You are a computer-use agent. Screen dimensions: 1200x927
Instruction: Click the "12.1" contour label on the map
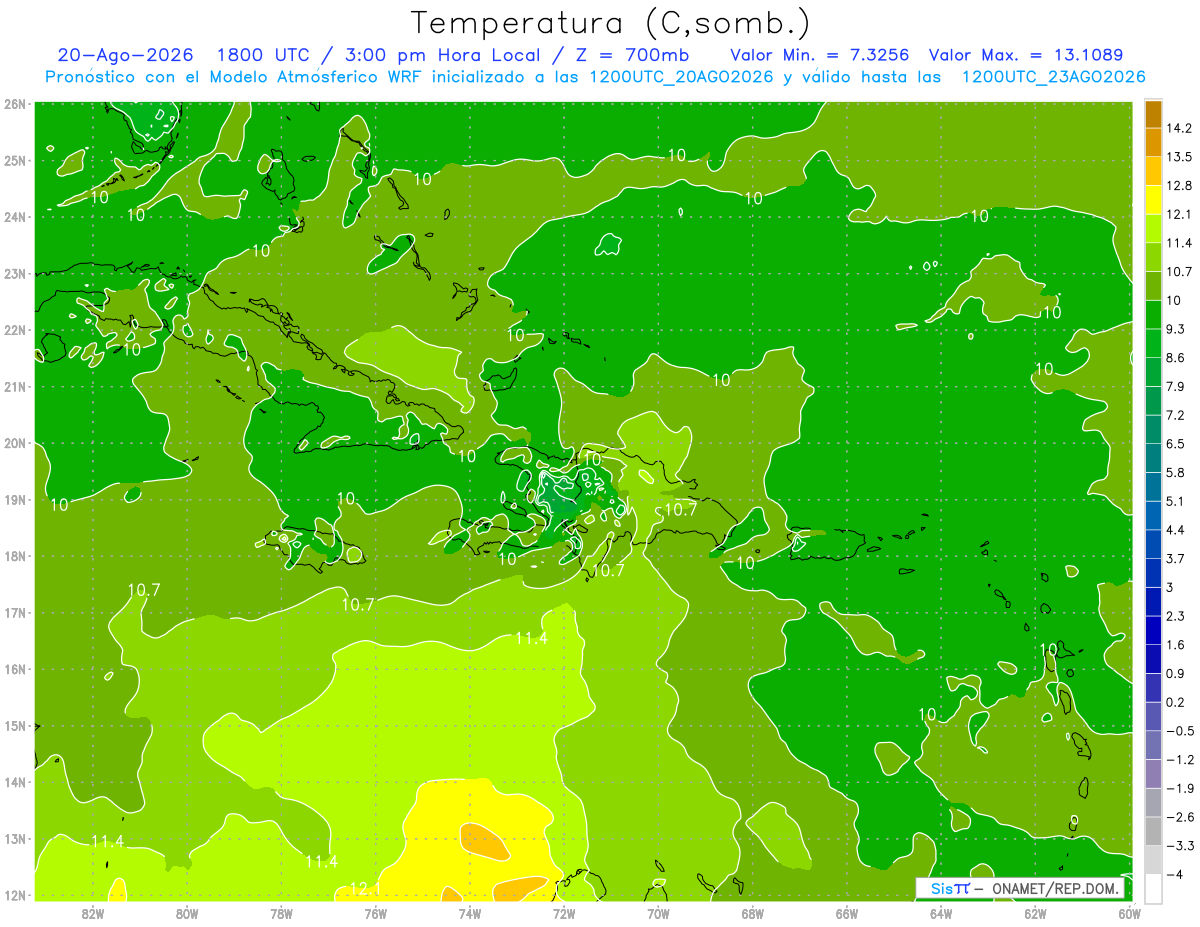tap(365, 887)
